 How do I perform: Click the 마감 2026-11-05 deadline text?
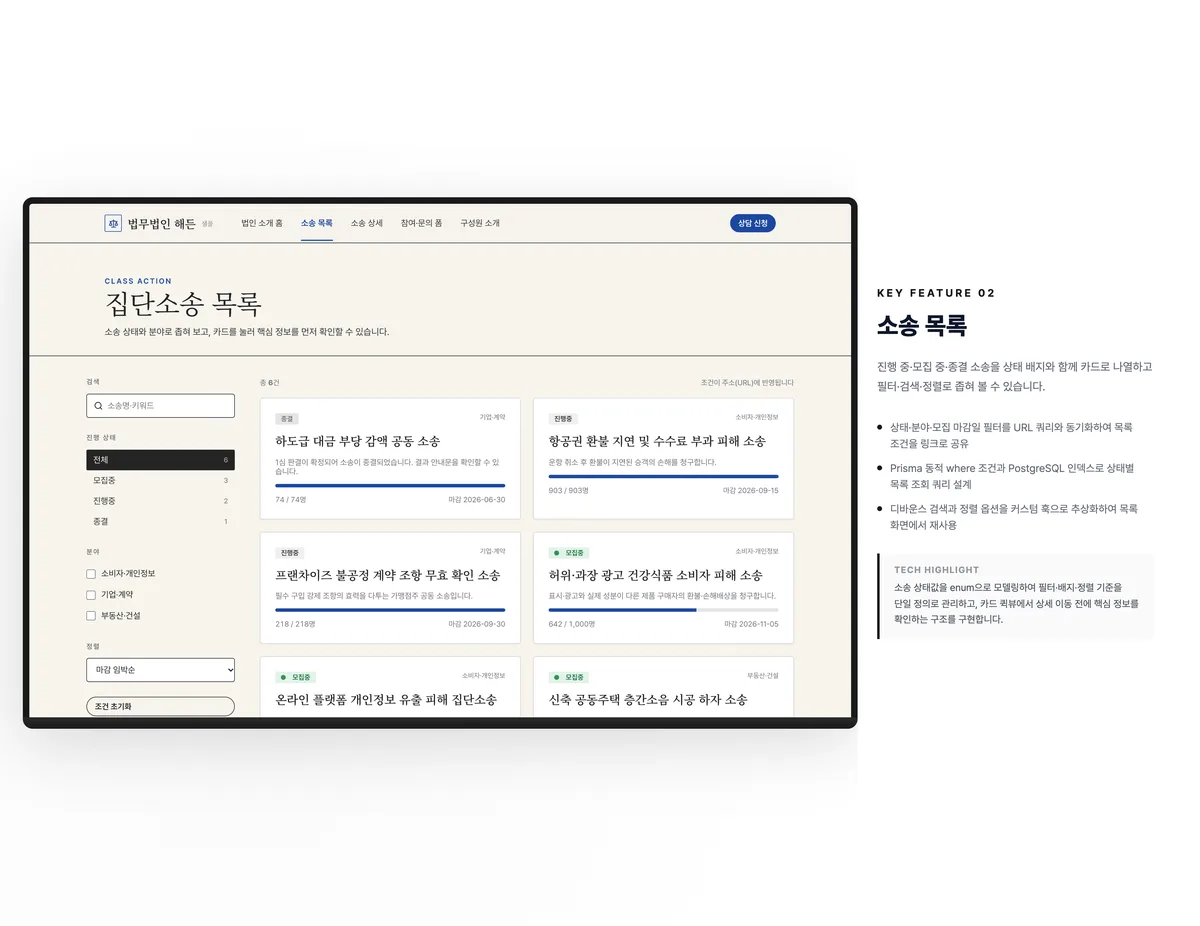tap(752, 624)
